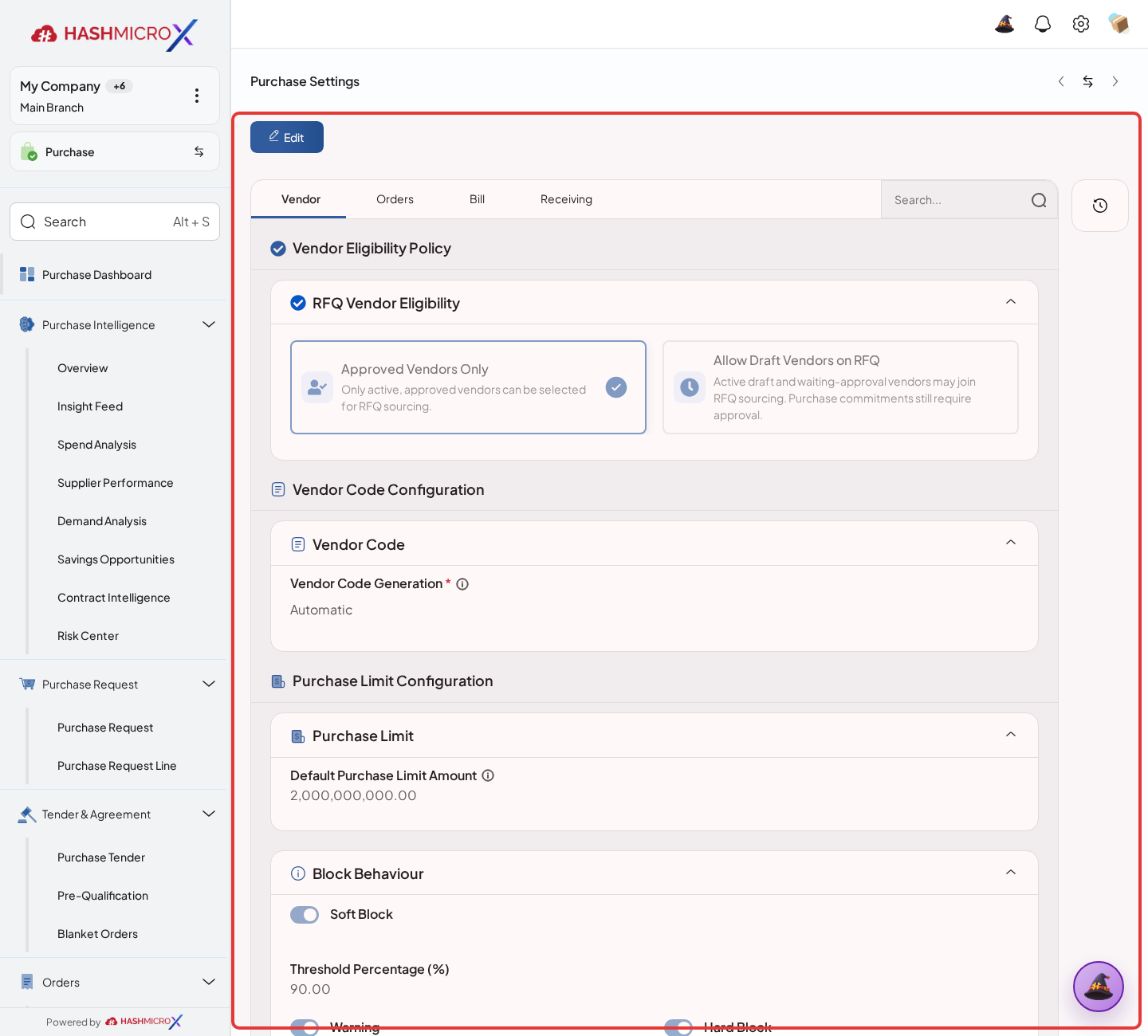Open the settings gear icon

click(1081, 24)
